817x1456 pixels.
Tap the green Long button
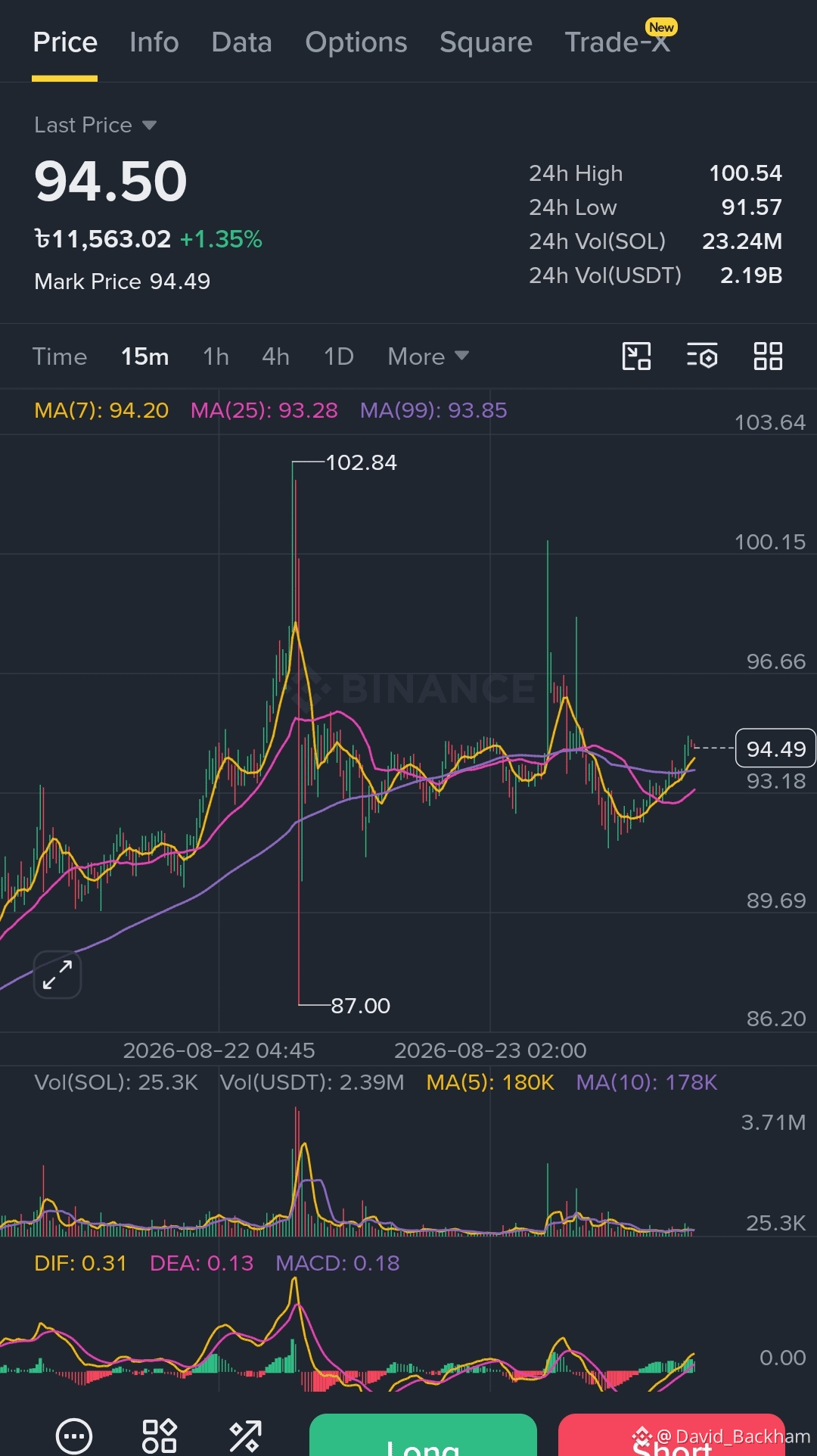[x=423, y=1435]
